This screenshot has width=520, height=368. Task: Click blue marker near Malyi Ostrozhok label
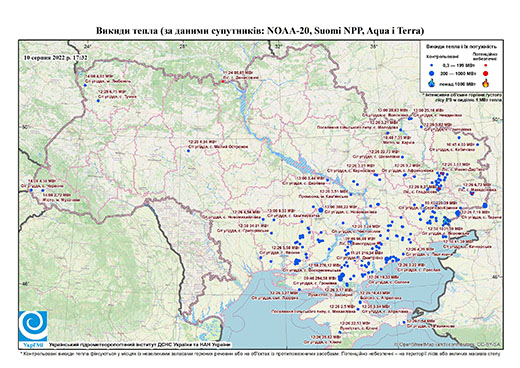(188, 151)
